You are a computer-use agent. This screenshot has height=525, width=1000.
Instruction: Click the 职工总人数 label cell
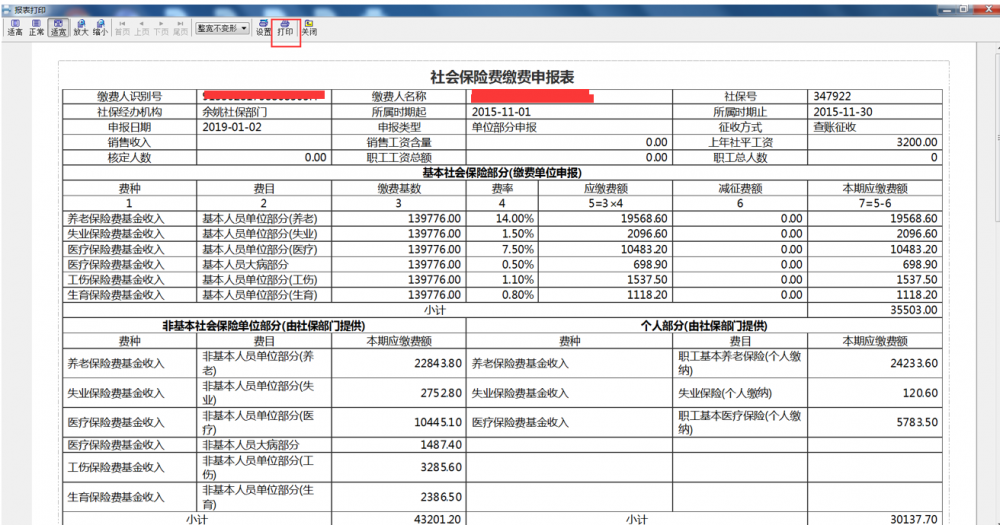(740, 158)
